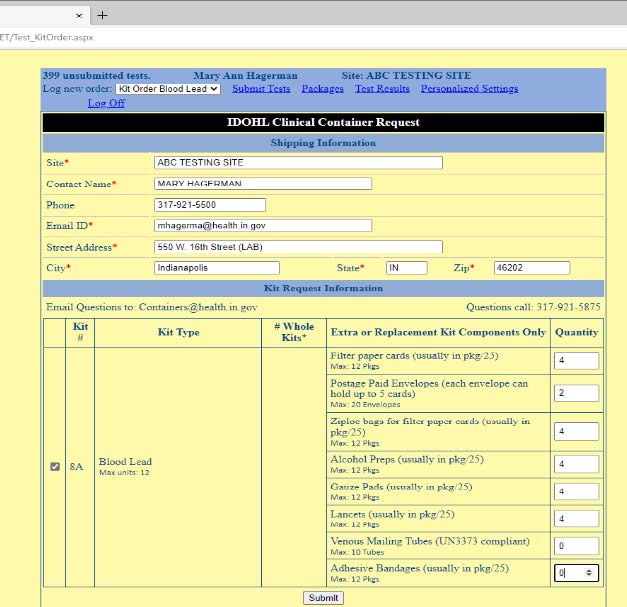Screen dimensions: 627x607
Task: Click the Adhesive Bandages quantity stepper arrows
Action: coord(590,573)
